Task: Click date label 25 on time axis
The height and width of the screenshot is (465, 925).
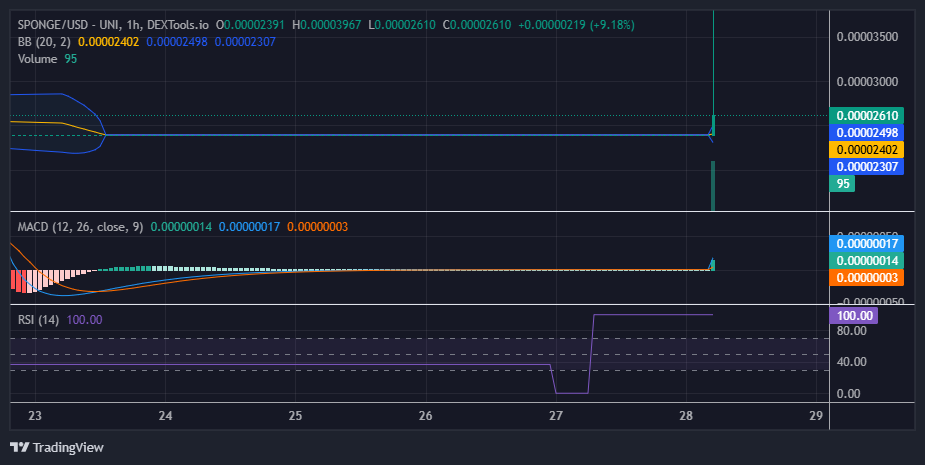Action: click(295, 415)
